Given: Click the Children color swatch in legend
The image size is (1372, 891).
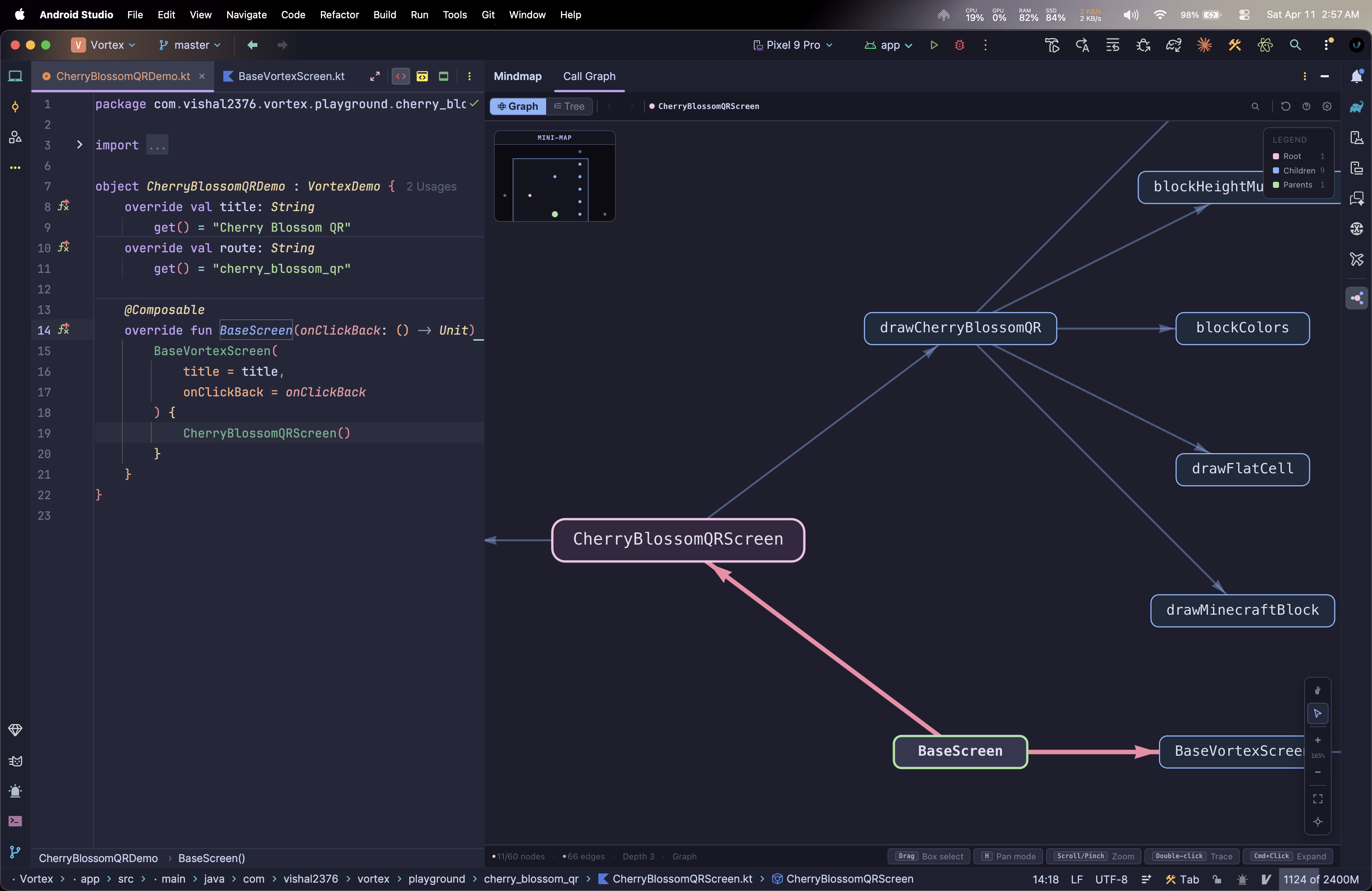Looking at the screenshot, I should point(1276,171).
